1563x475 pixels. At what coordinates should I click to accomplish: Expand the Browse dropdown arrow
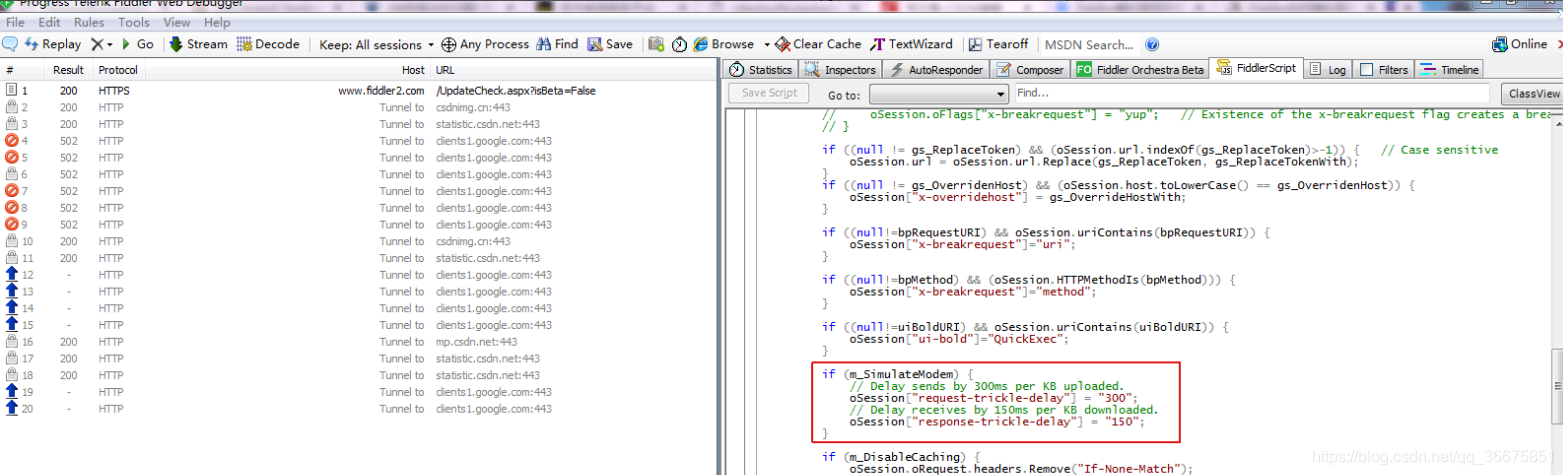(767, 44)
